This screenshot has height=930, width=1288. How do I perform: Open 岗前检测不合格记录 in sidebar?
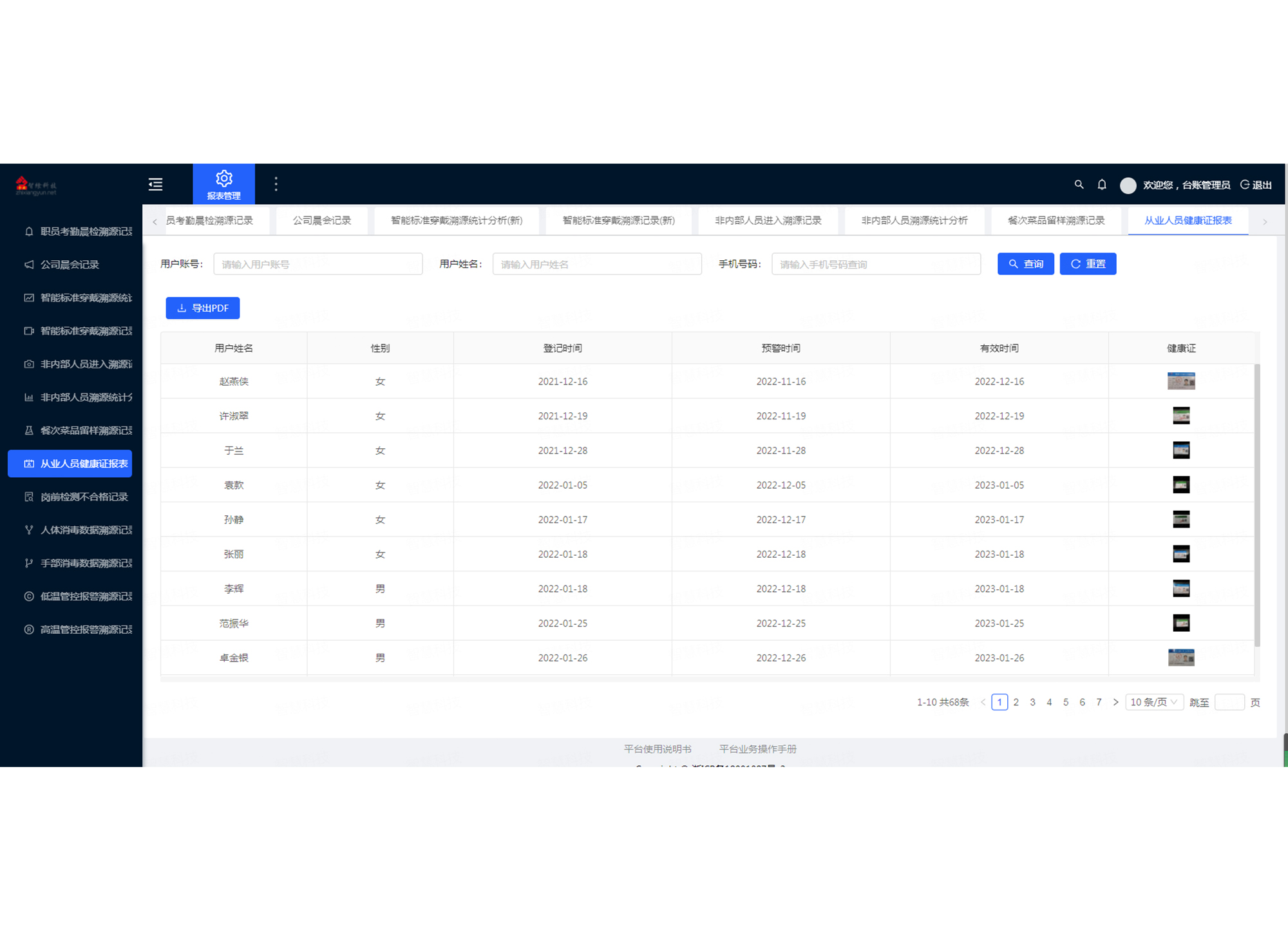[x=70, y=497]
